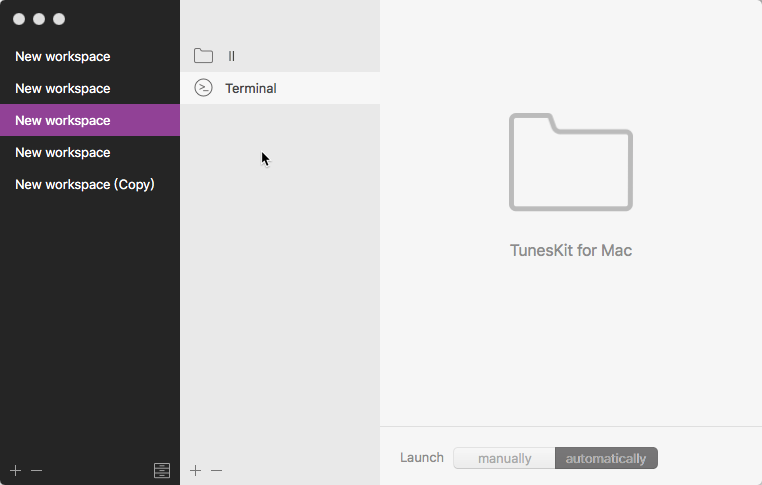Select the second New workspace entry
Image resolution: width=762 pixels, height=485 pixels.
[90, 88]
